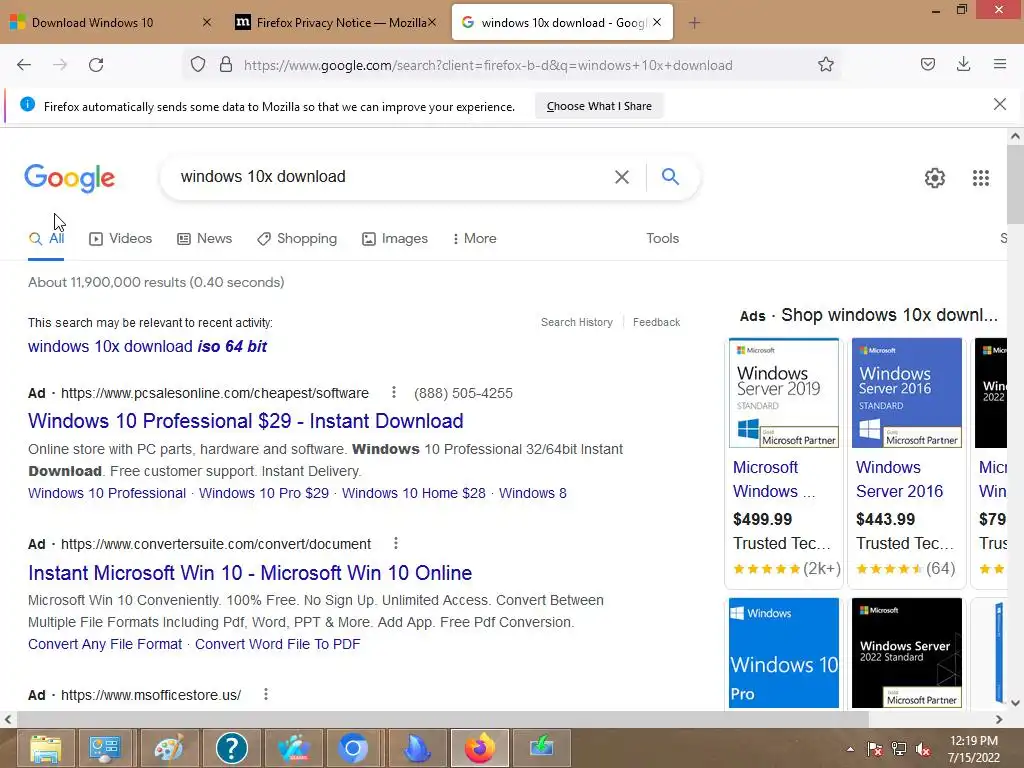
Task: Select the Shopping search filter
Action: 297,238
